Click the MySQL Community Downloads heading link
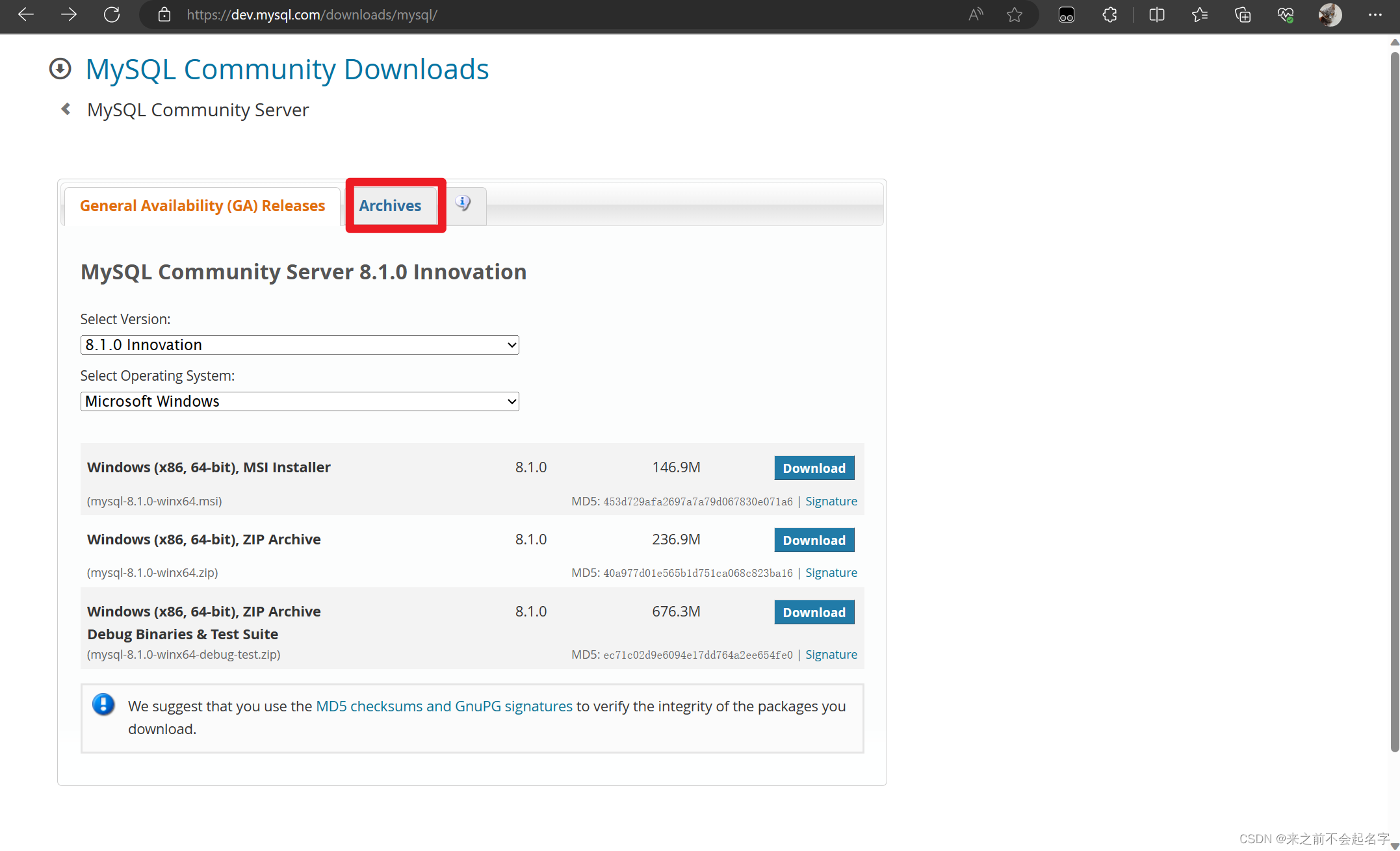The image size is (1400, 851). tap(287, 70)
